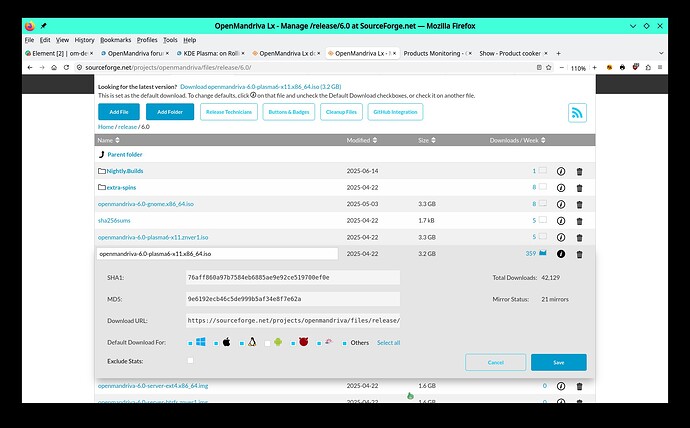Open GitHub Integration
The width and height of the screenshot is (690, 428).
395,112
